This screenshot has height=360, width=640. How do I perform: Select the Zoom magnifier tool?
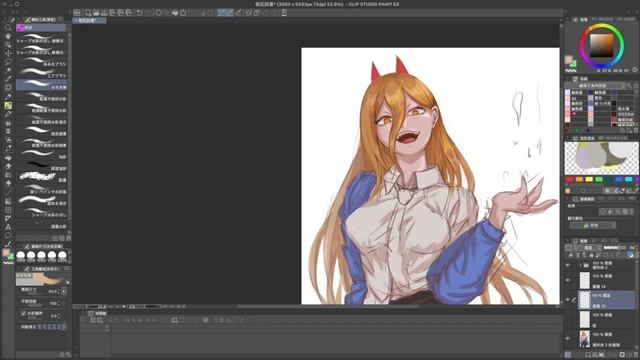8,28
